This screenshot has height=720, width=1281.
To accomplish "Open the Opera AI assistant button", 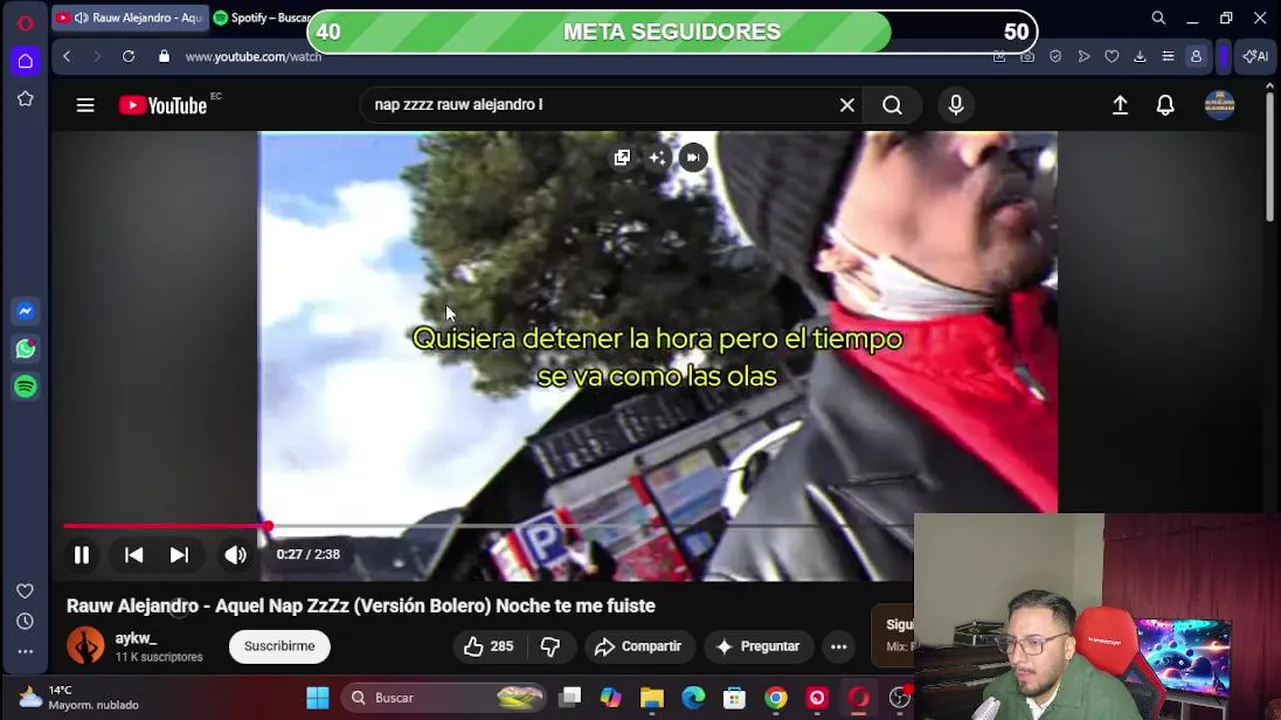I will (x=1255, y=57).
